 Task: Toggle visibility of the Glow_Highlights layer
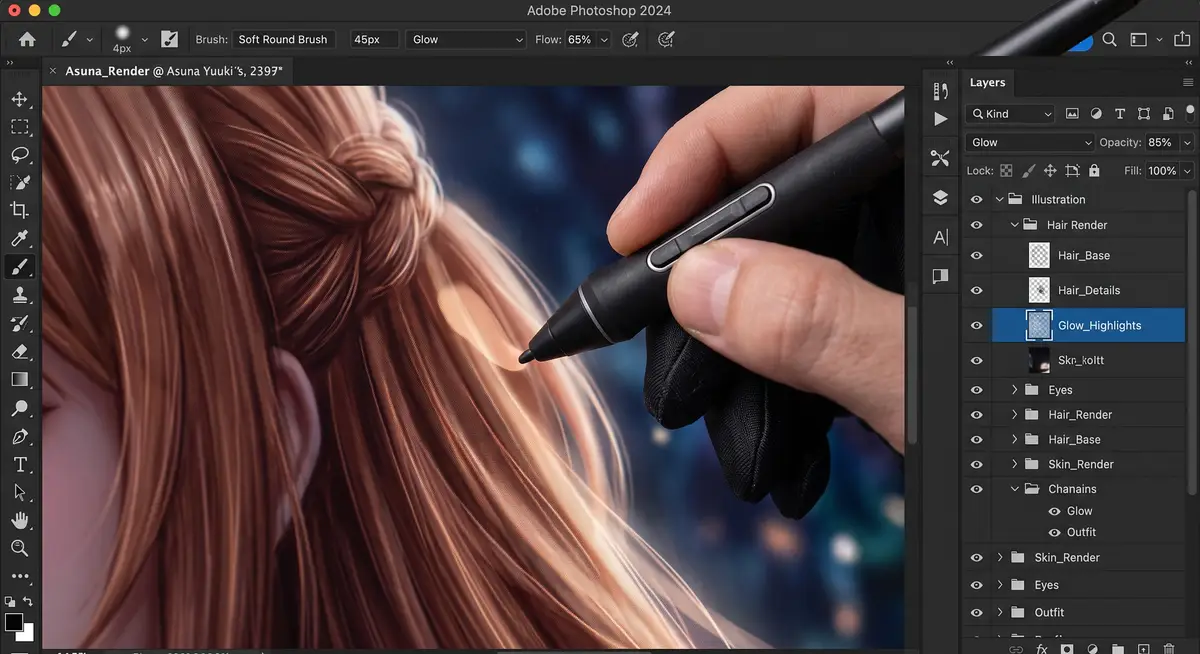pos(977,325)
